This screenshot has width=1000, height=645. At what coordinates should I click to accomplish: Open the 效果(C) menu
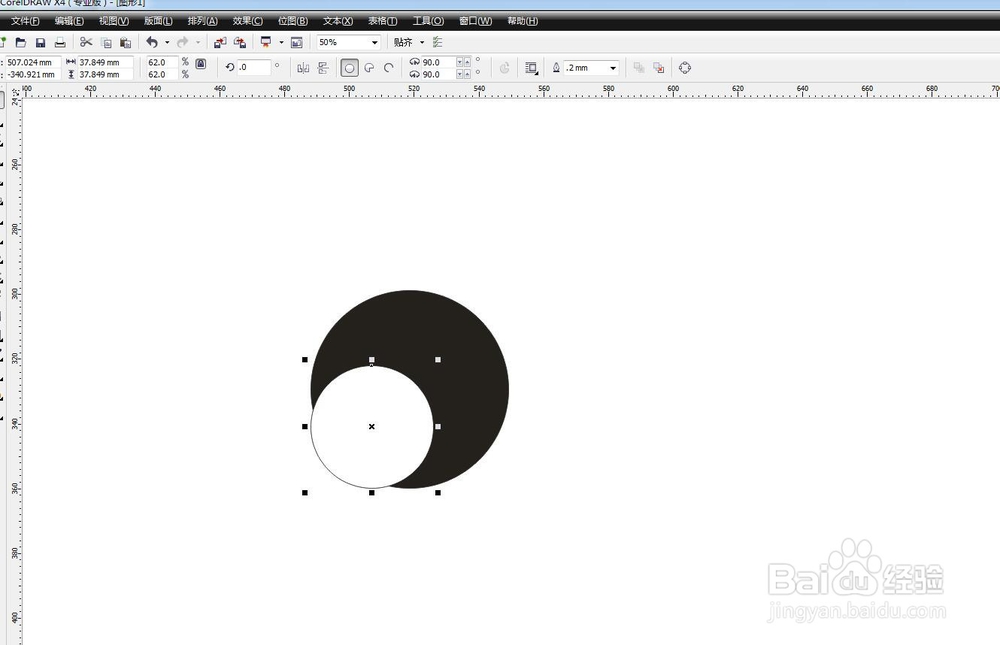(x=247, y=21)
